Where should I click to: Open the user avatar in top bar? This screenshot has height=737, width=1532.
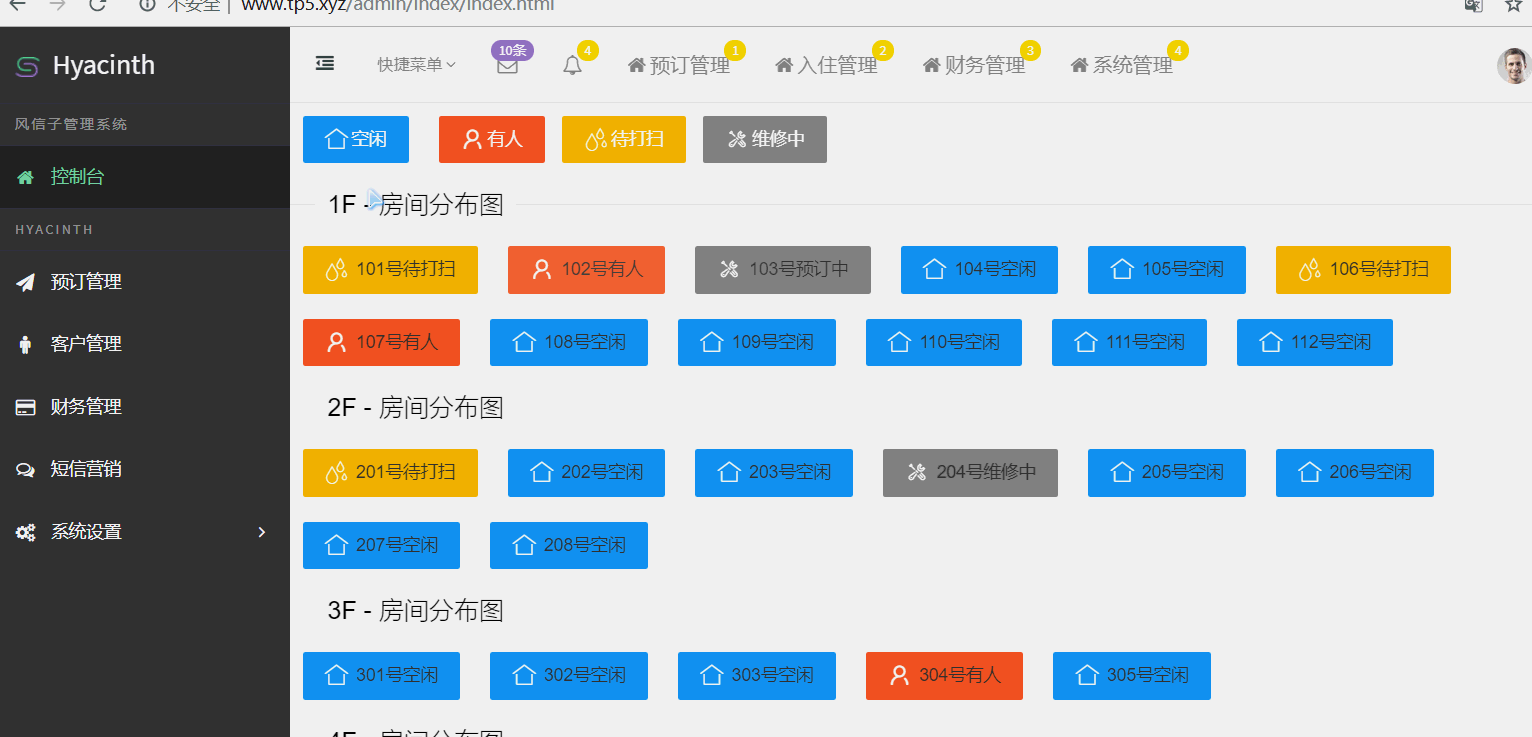coord(1513,66)
